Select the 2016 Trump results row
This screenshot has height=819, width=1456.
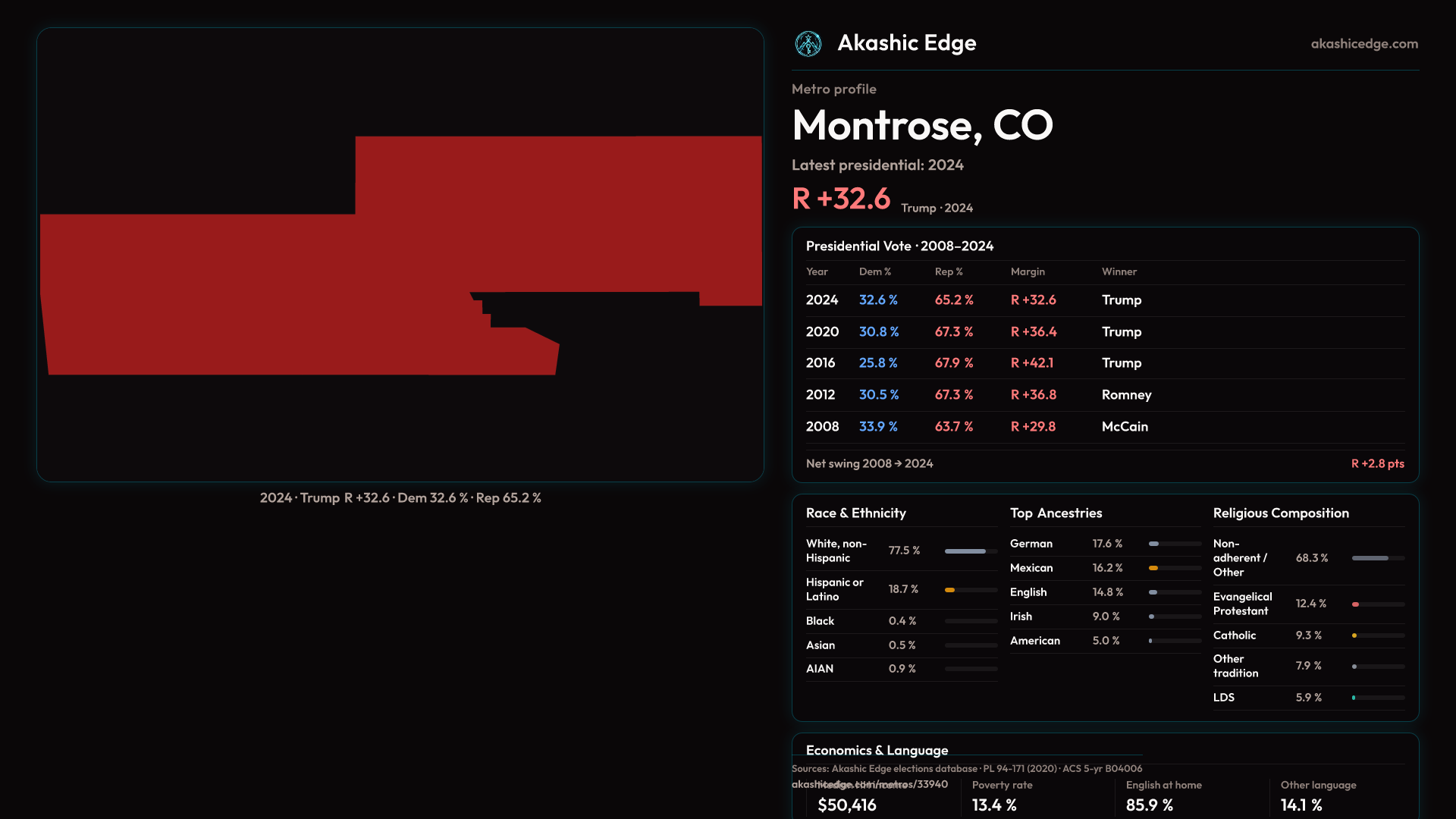click(1104, 363)
